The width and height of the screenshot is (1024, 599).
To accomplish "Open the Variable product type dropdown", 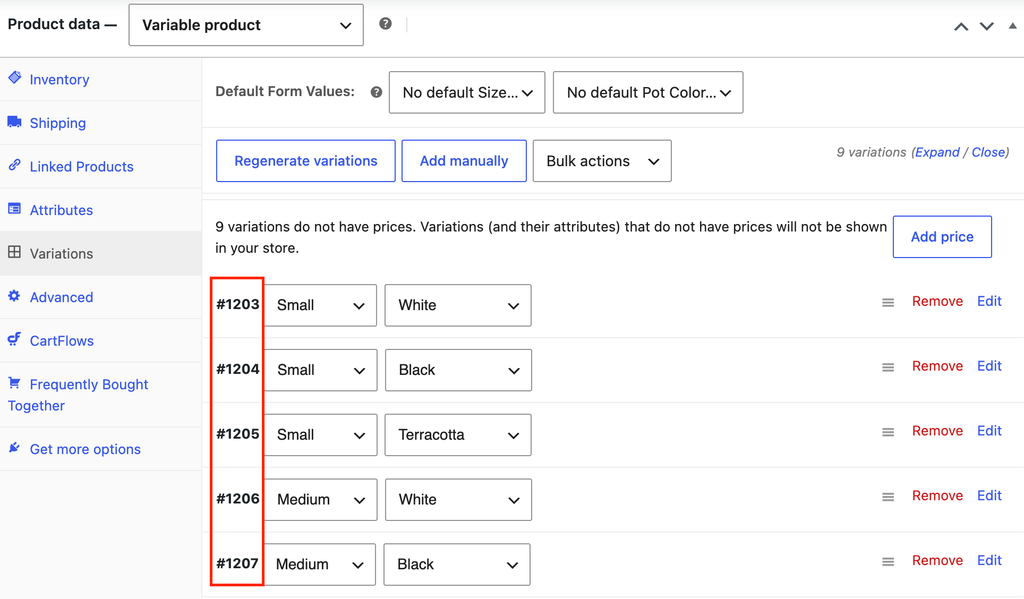I will click(x=246, y=25).
